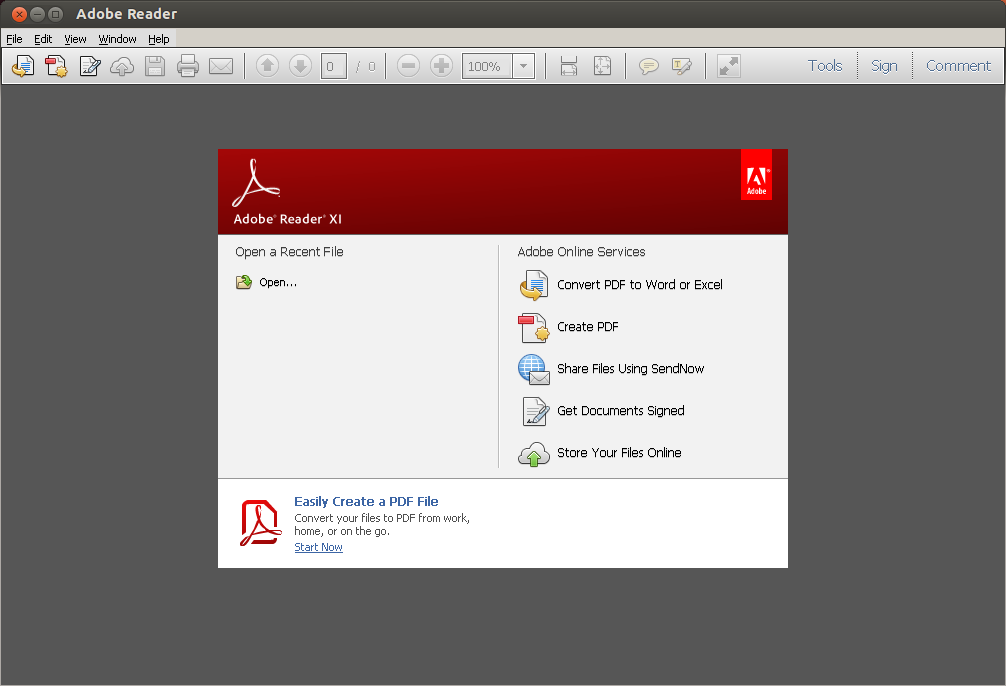
Task: Click the Sign document pen toolbar icon
Action: coord(90,66)
